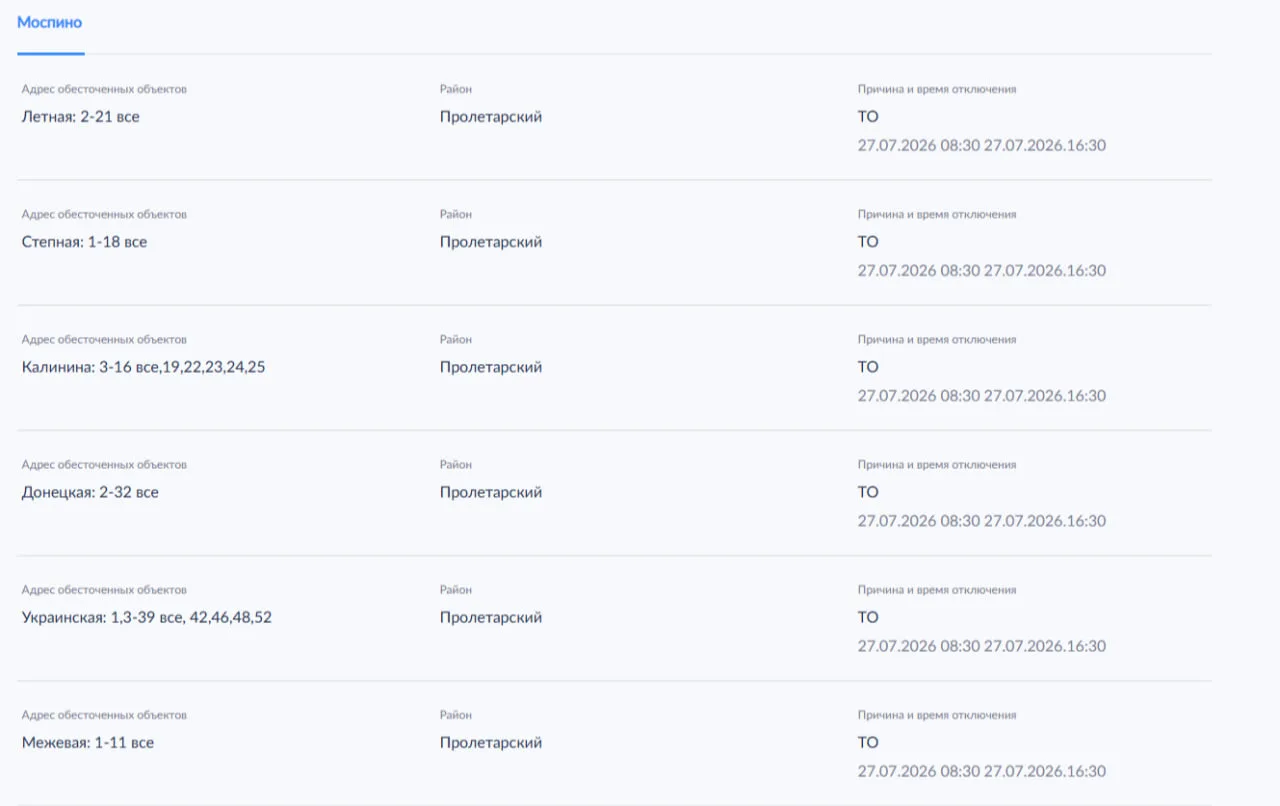Click address Степная: 1-18 все
Image resolution: width=1280 pixels, height=806 pixels.
pyautogui.click(x=84, y=242)
